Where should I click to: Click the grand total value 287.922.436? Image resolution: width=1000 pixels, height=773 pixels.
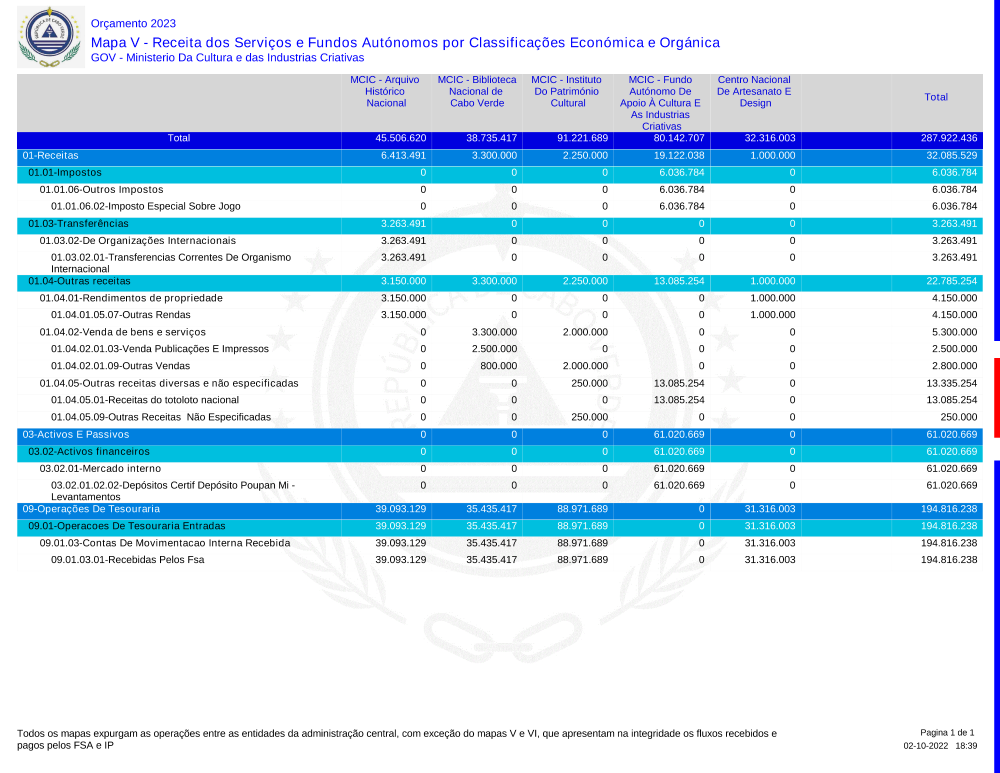(x=948, y=138)
